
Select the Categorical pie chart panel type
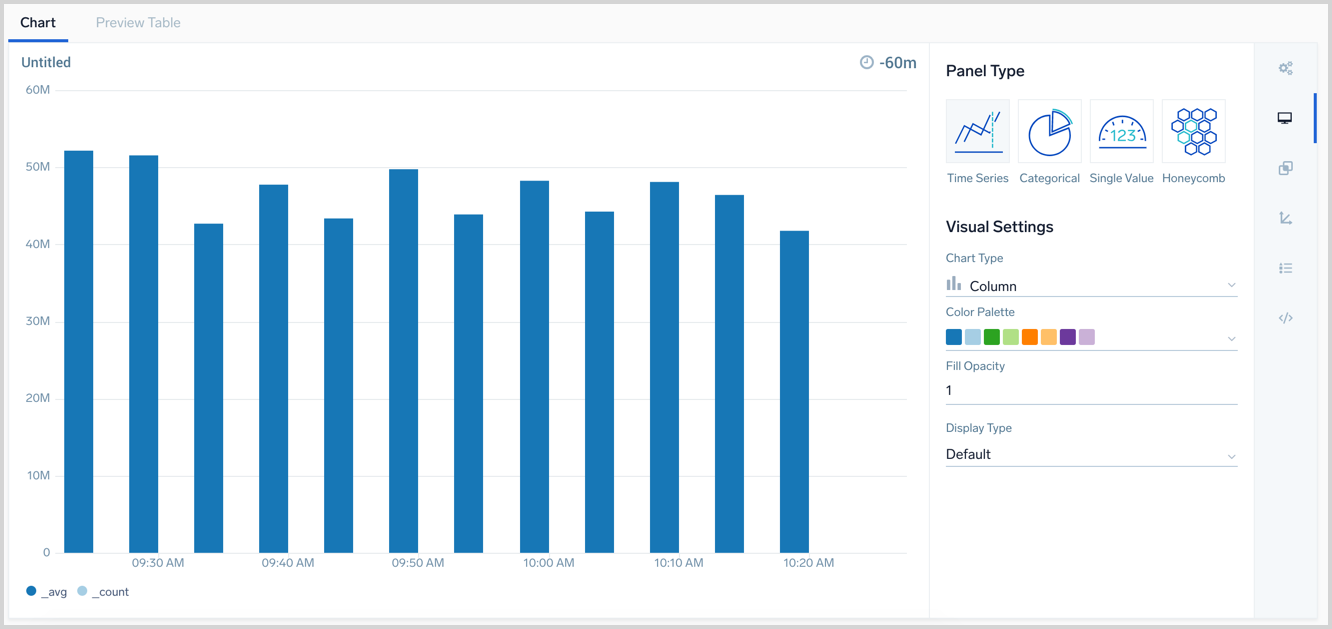1049,132
